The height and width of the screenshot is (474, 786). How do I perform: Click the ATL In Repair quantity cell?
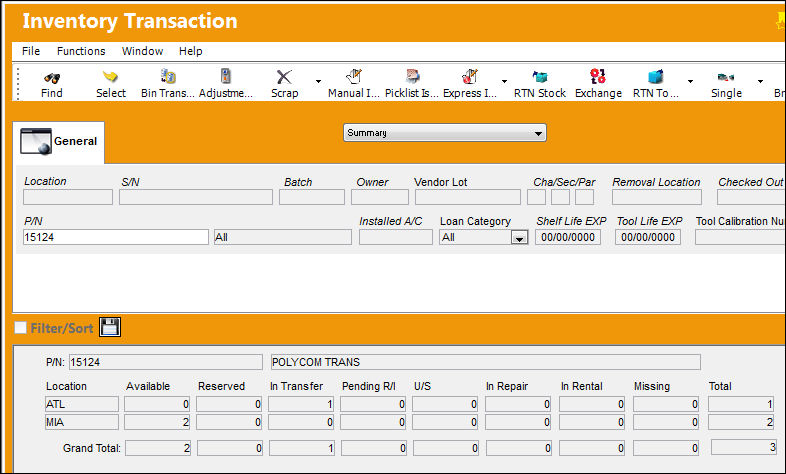(519, 404)
